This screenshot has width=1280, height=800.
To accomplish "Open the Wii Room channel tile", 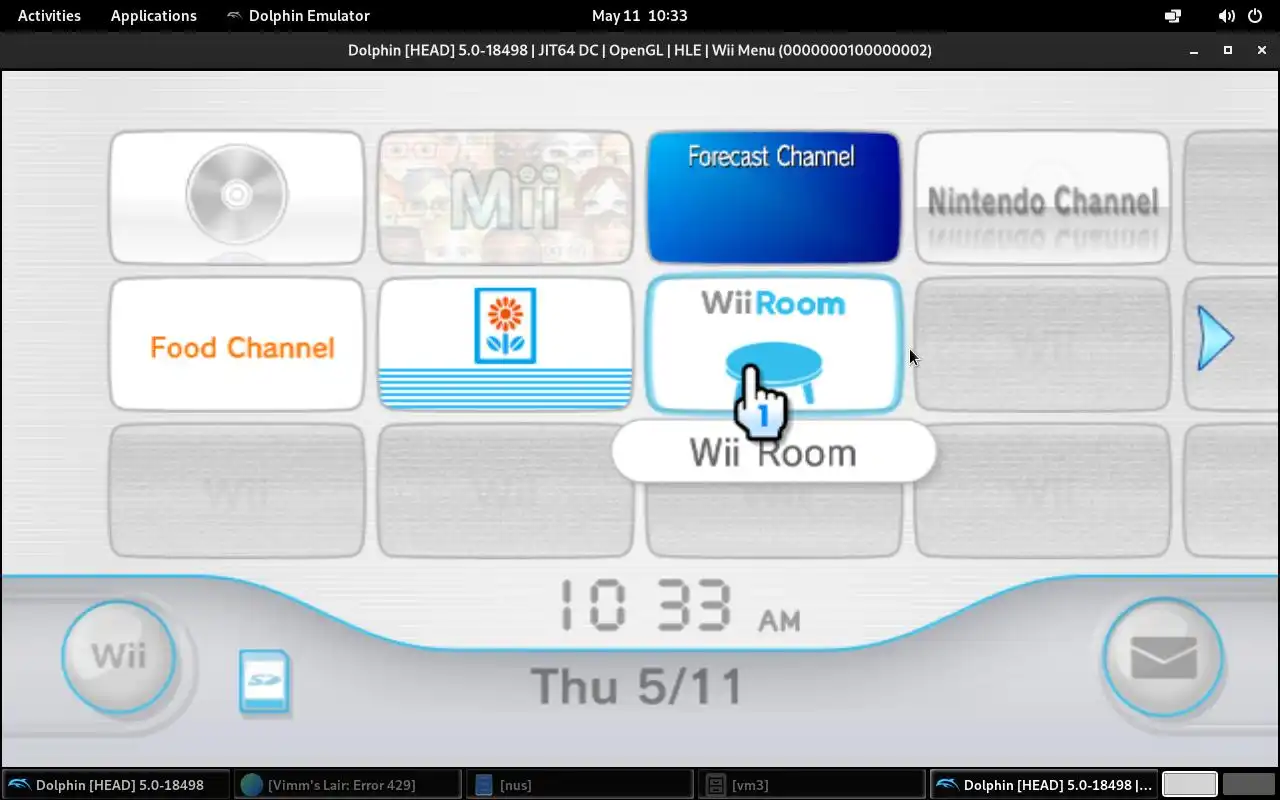I will (773, 344).
